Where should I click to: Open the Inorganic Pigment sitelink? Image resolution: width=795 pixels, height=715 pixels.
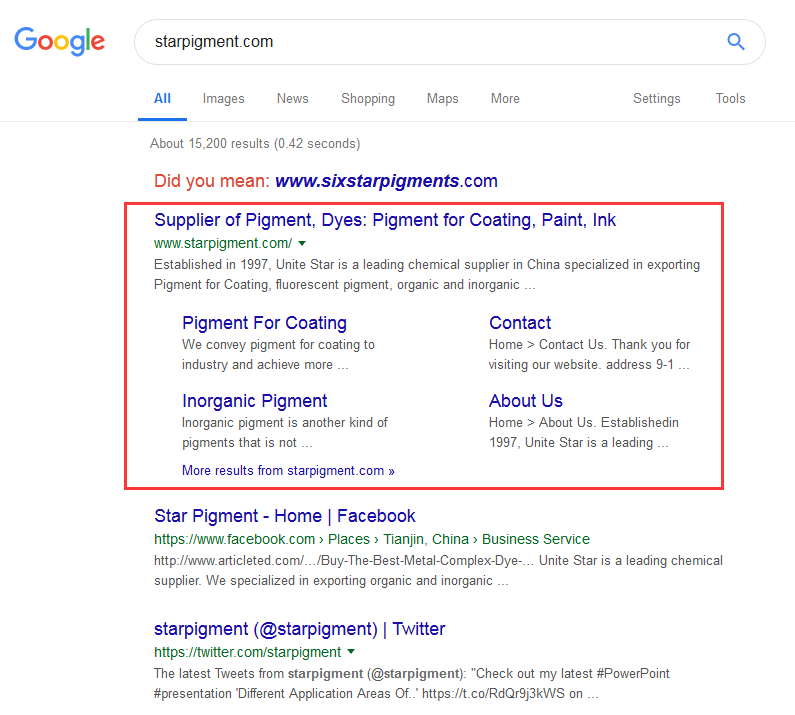(x=255, y=401)
